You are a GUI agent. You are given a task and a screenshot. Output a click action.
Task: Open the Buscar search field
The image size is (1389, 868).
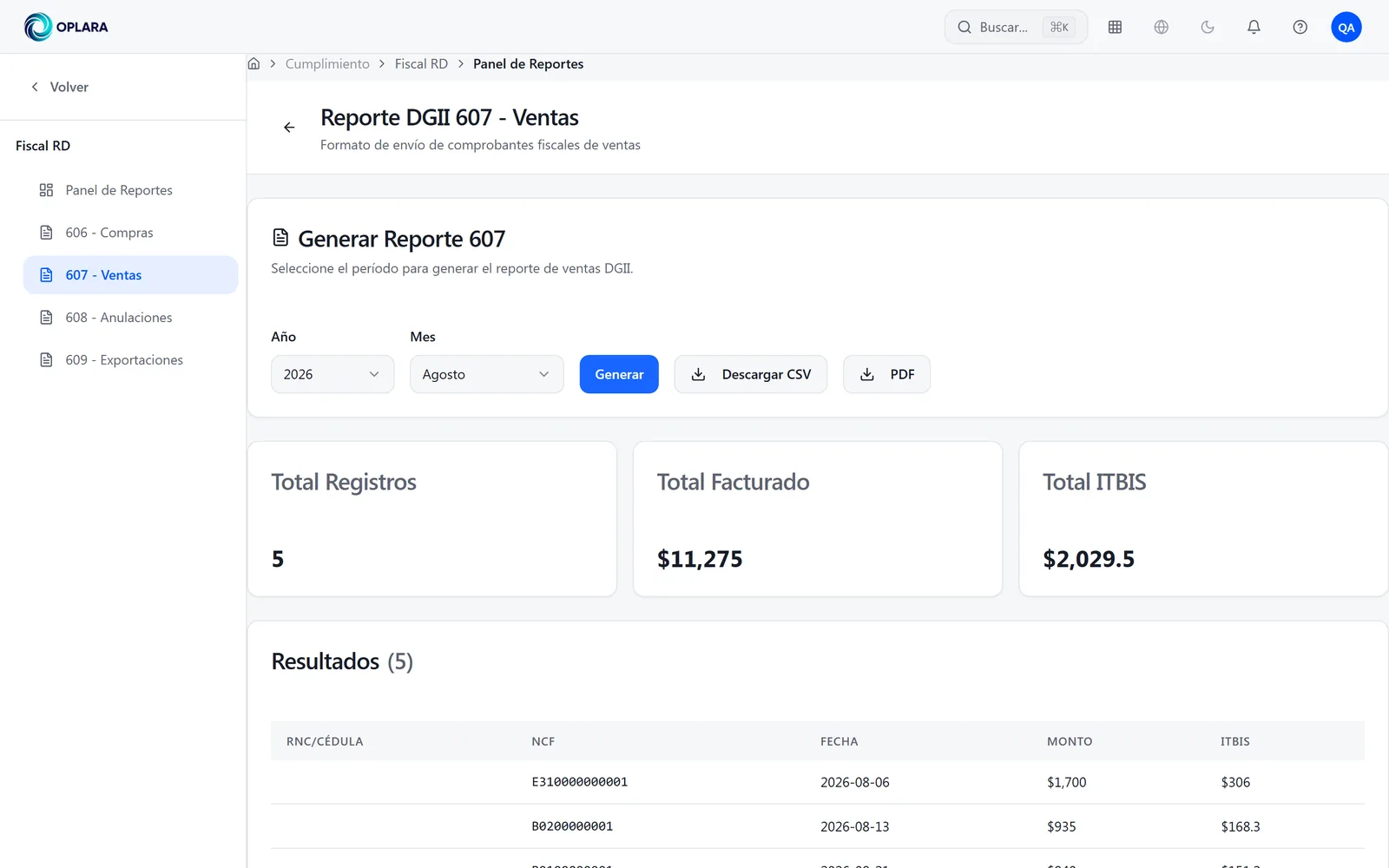click(x=1016, y=27)
